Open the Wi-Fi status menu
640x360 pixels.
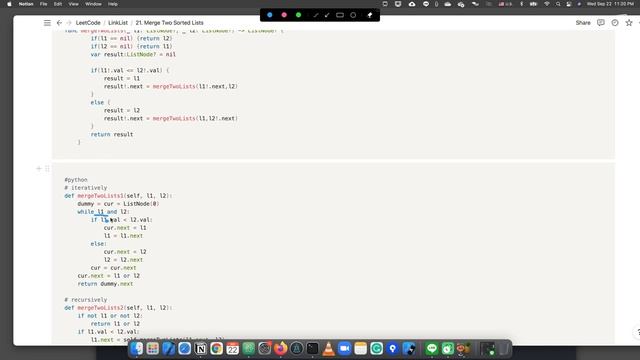pyautogui.click(x=547, y=4)
